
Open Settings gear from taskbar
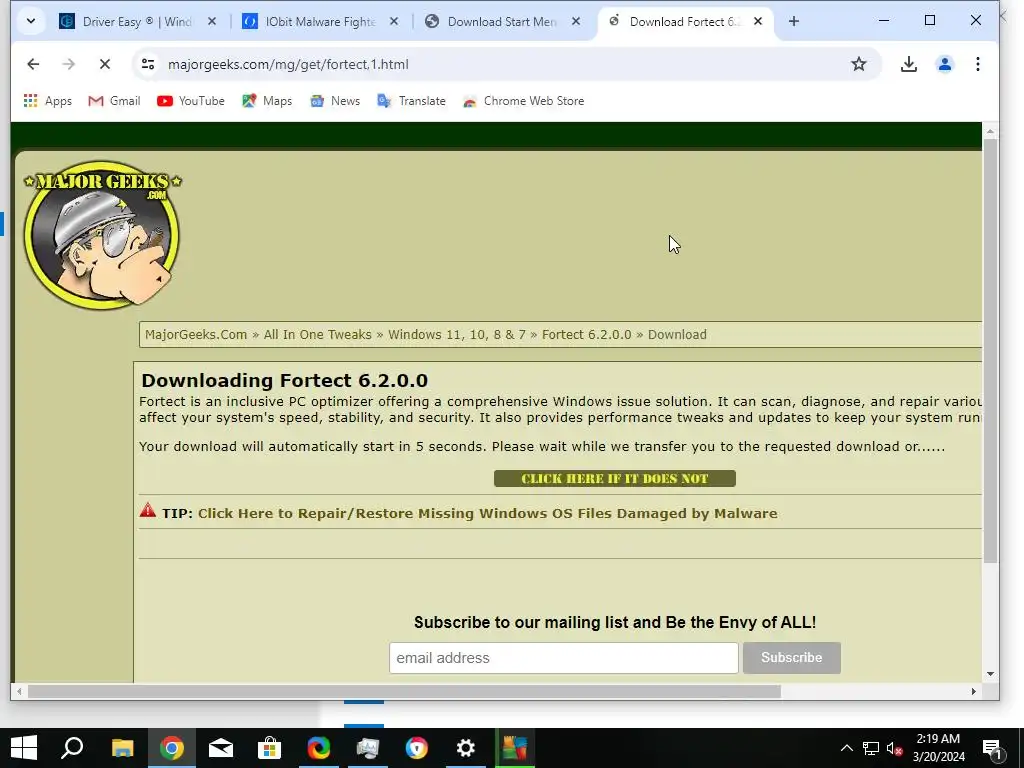click(466, 748)
